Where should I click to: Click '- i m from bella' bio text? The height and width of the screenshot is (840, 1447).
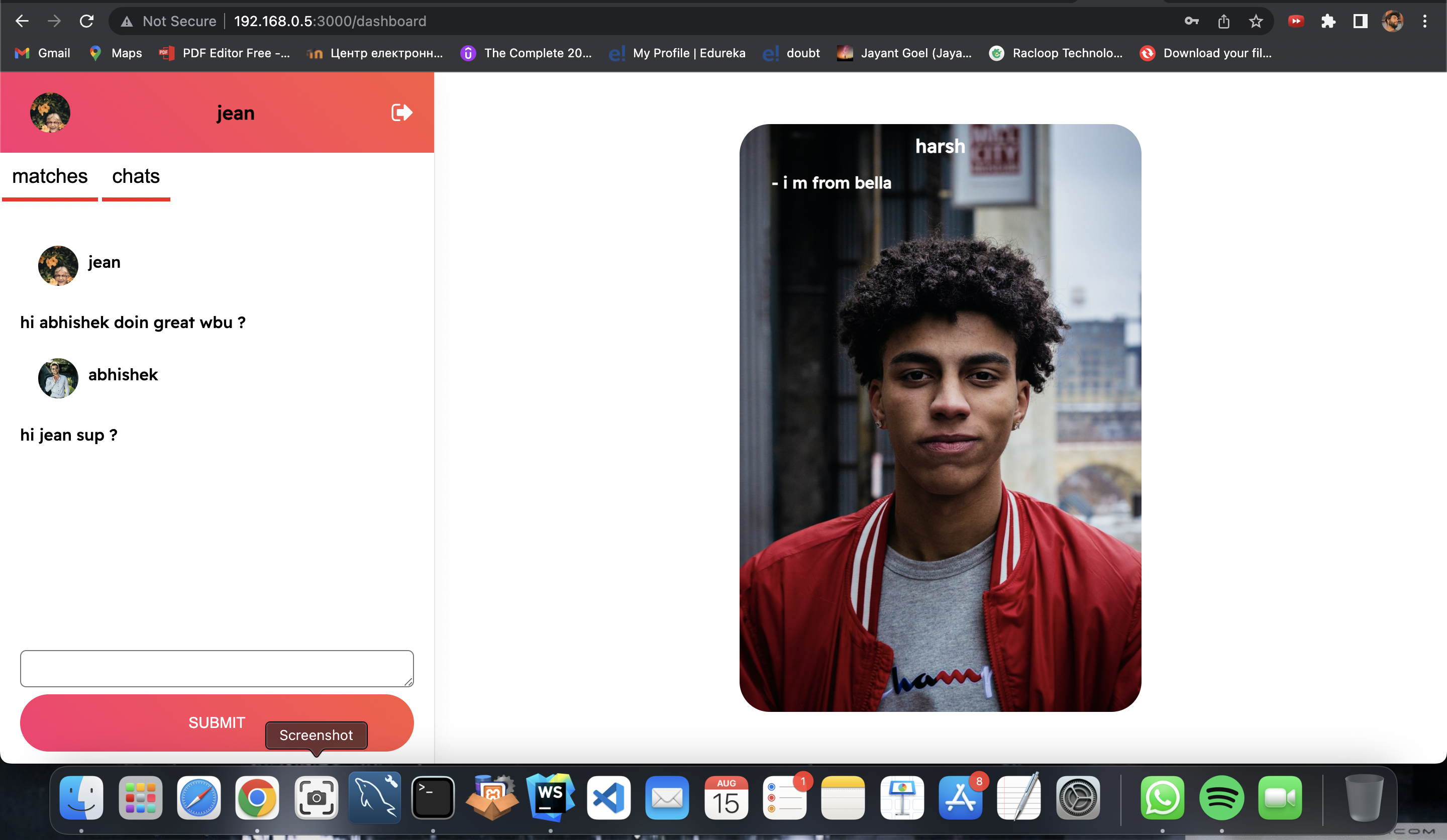(x=832, y=182)
